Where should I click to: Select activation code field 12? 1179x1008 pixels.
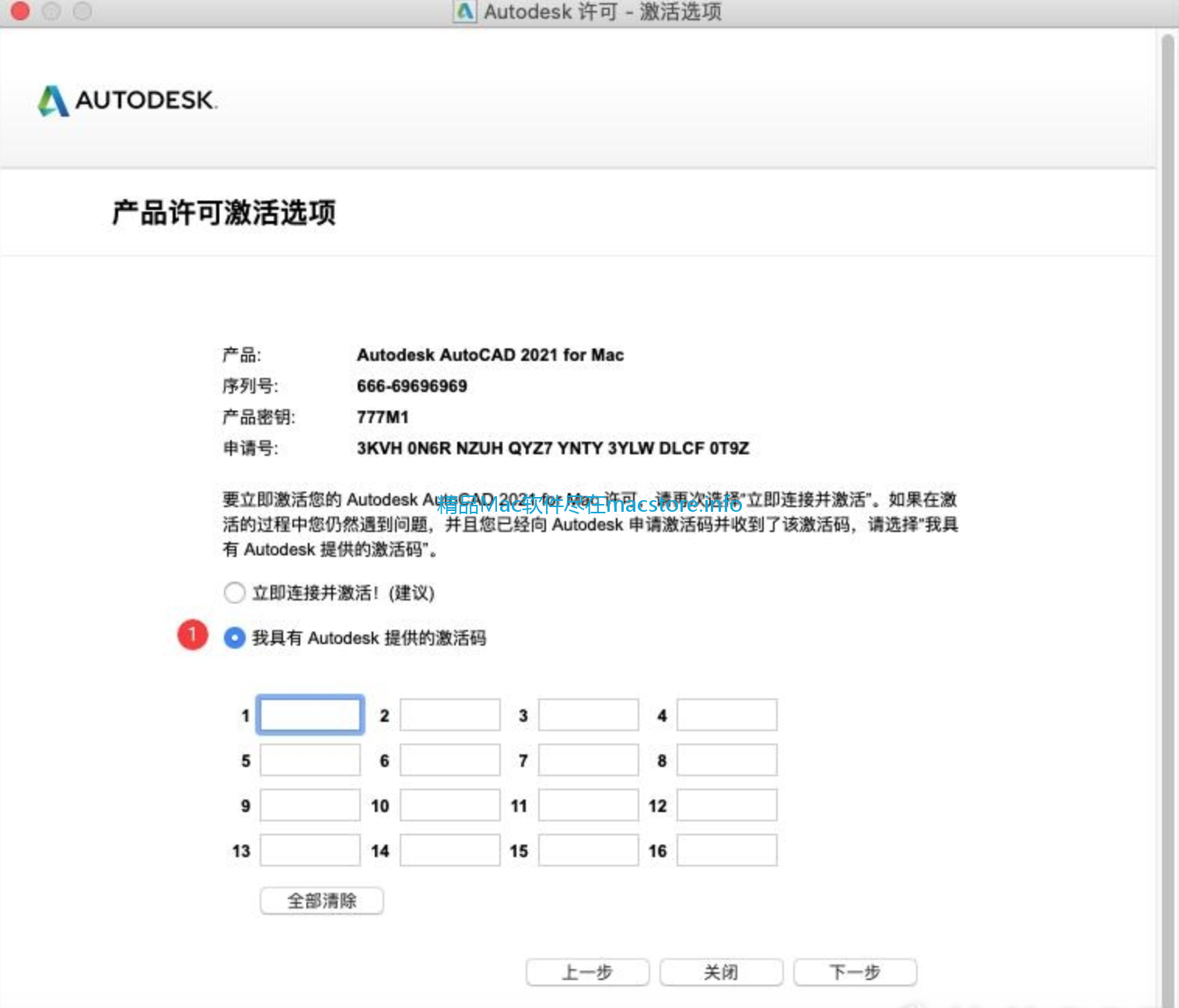tap(726, 805)
